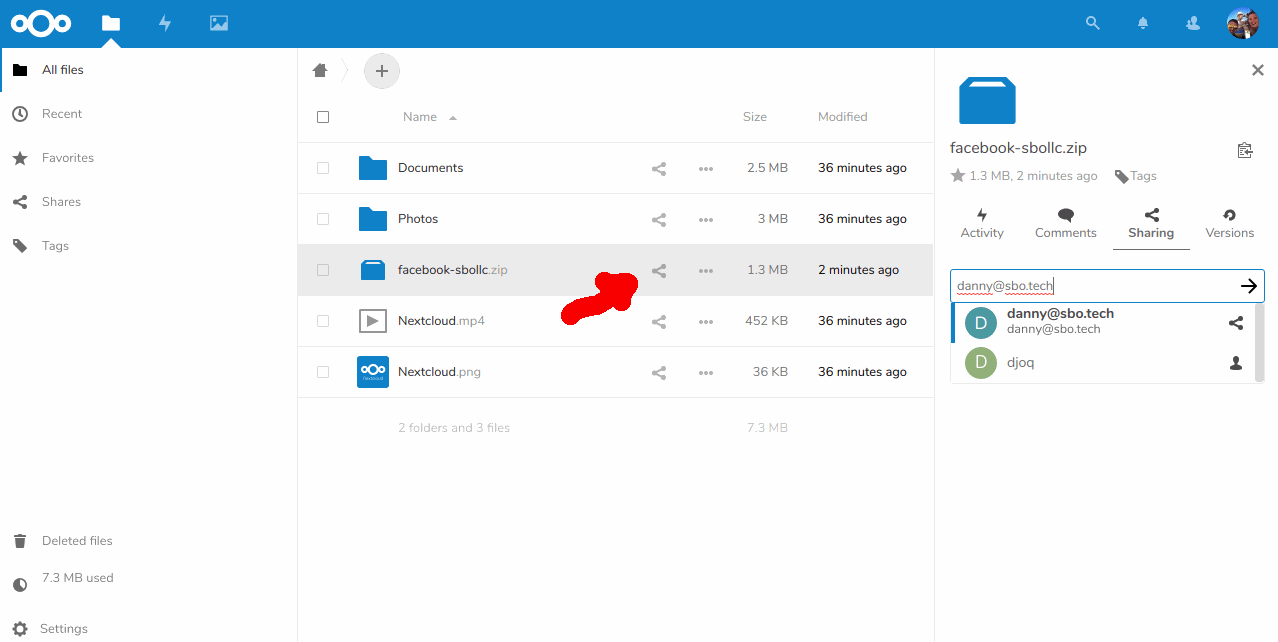This screenshot has height=642, width=1278.
Task: Toggle the Name column sort arrow
Action: point(451,117)
